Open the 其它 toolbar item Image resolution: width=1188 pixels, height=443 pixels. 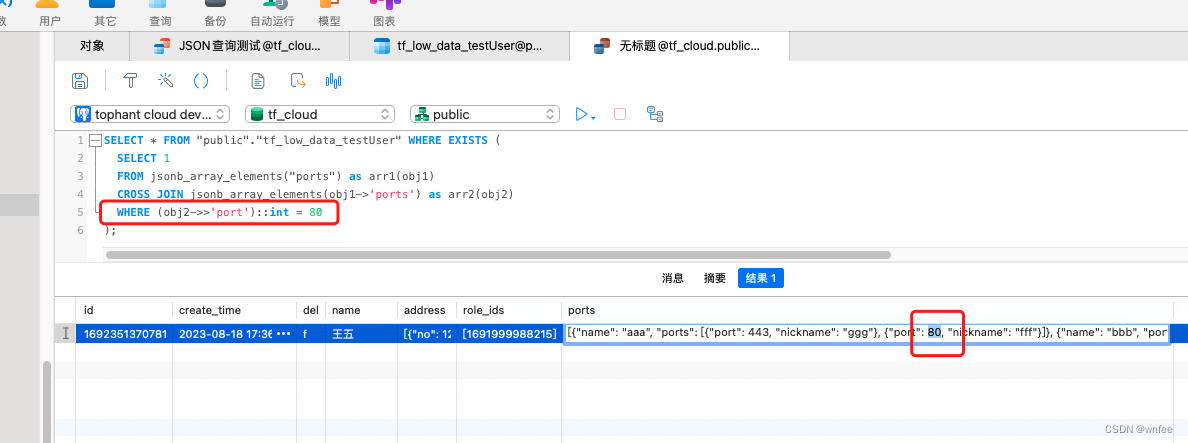[x=105, y=14]
